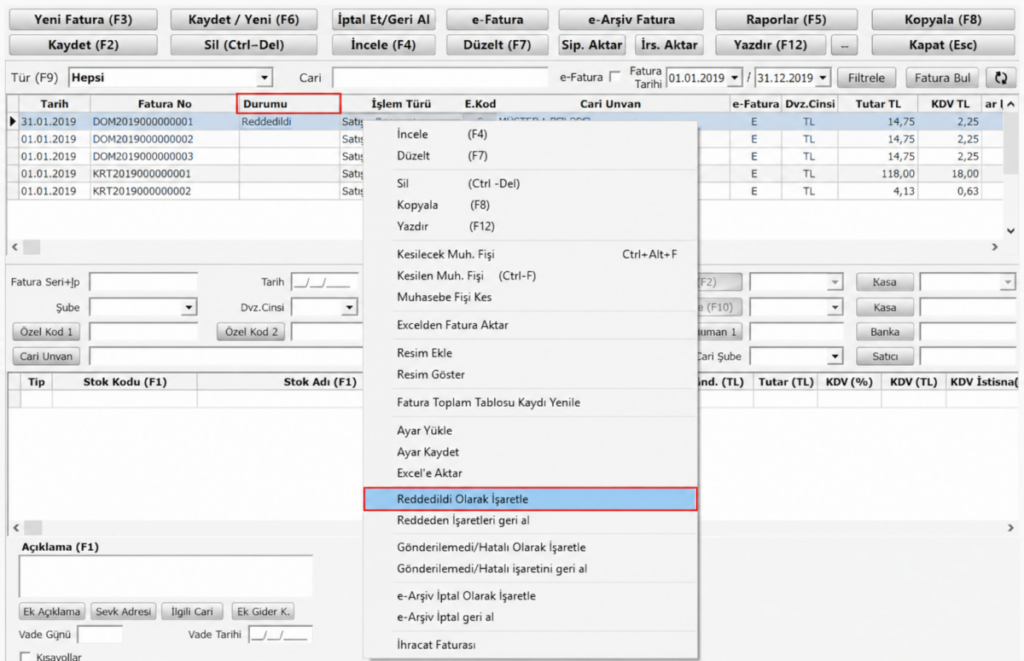Click the Filtrele button
1024x661 pixels.
point(866,78)
